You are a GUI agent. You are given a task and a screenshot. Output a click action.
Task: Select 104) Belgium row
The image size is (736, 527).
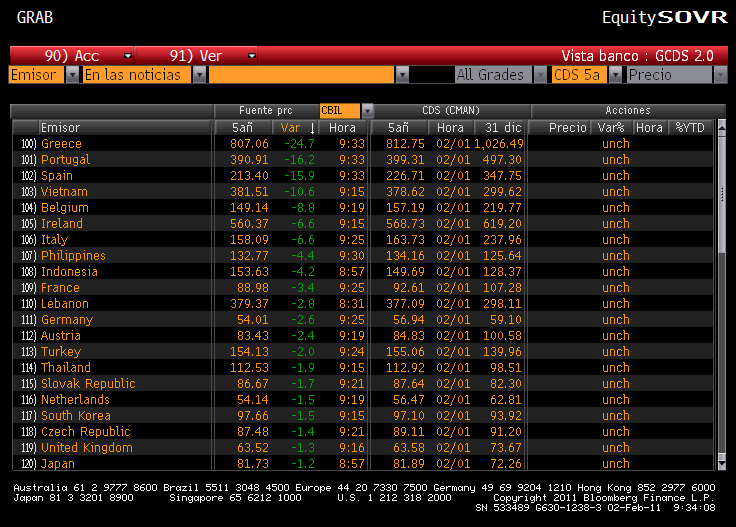tap(362, 207)
